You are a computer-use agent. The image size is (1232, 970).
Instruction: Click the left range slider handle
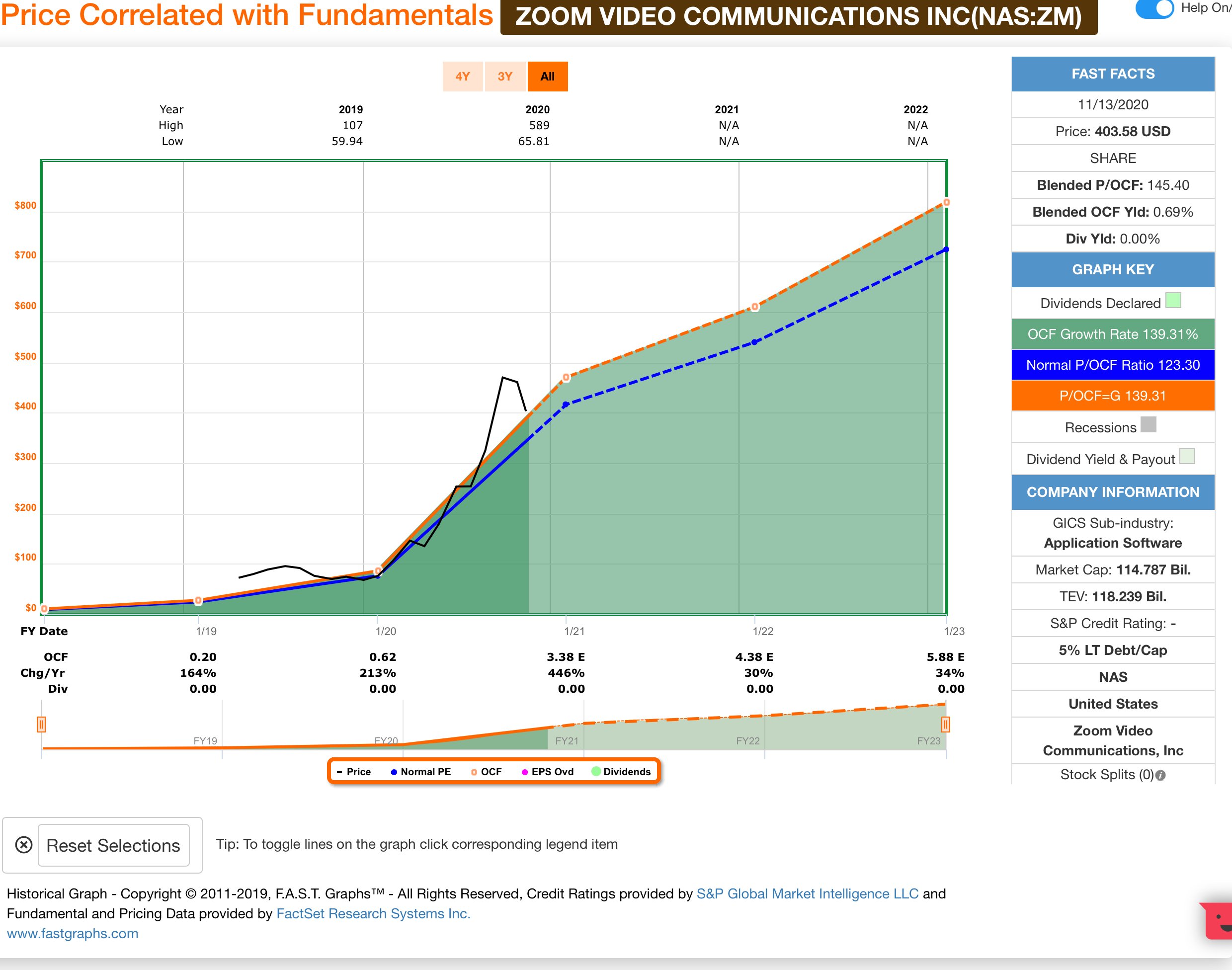coord(41,725)
